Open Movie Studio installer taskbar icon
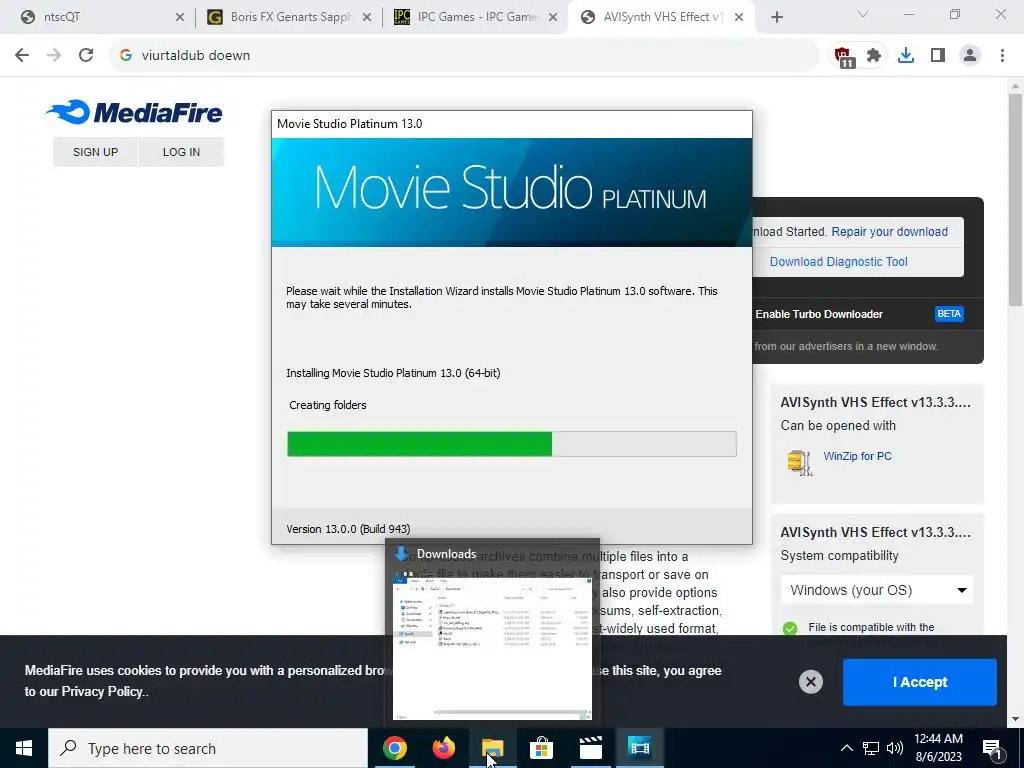1024x768 pixels. click(639, 748)
